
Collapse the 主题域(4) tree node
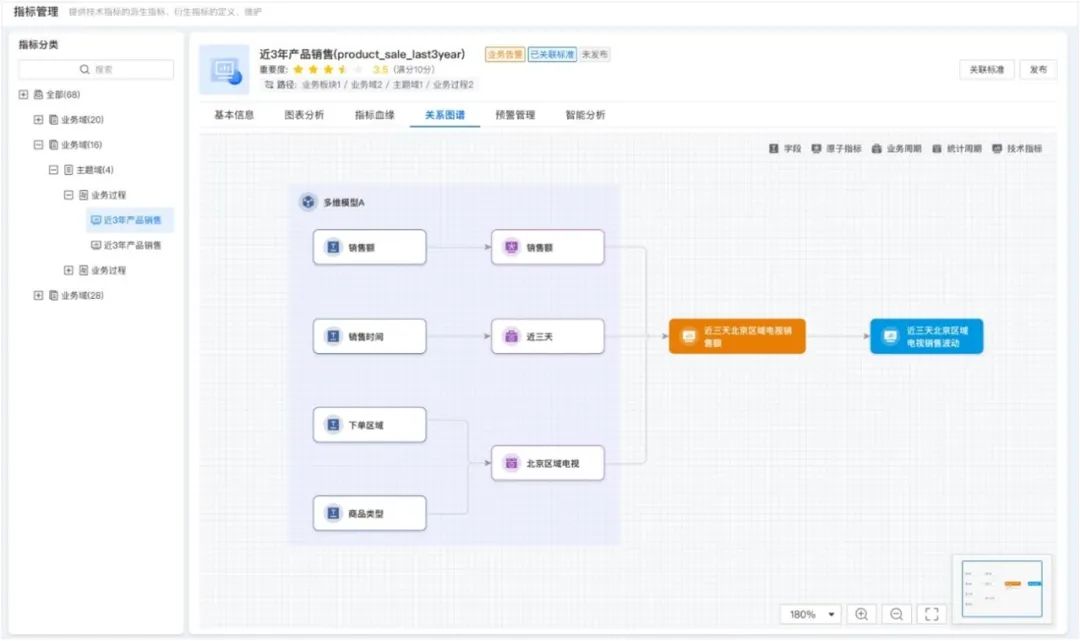click(54, 170)
